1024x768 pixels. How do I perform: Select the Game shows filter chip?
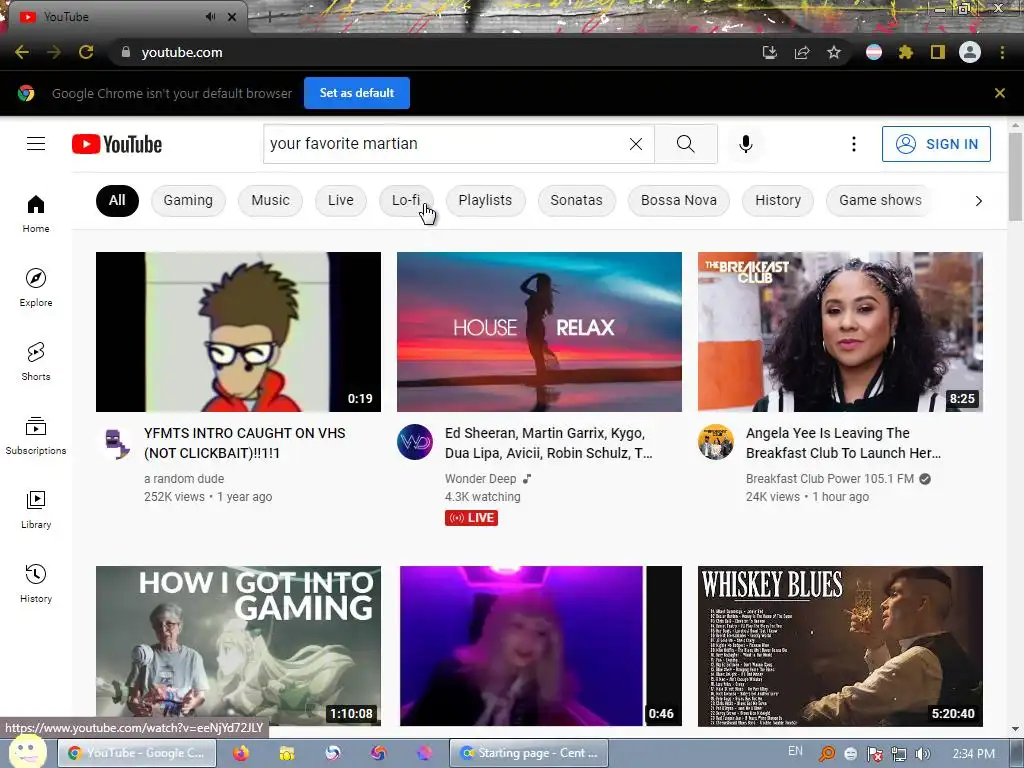pos(880,200)
